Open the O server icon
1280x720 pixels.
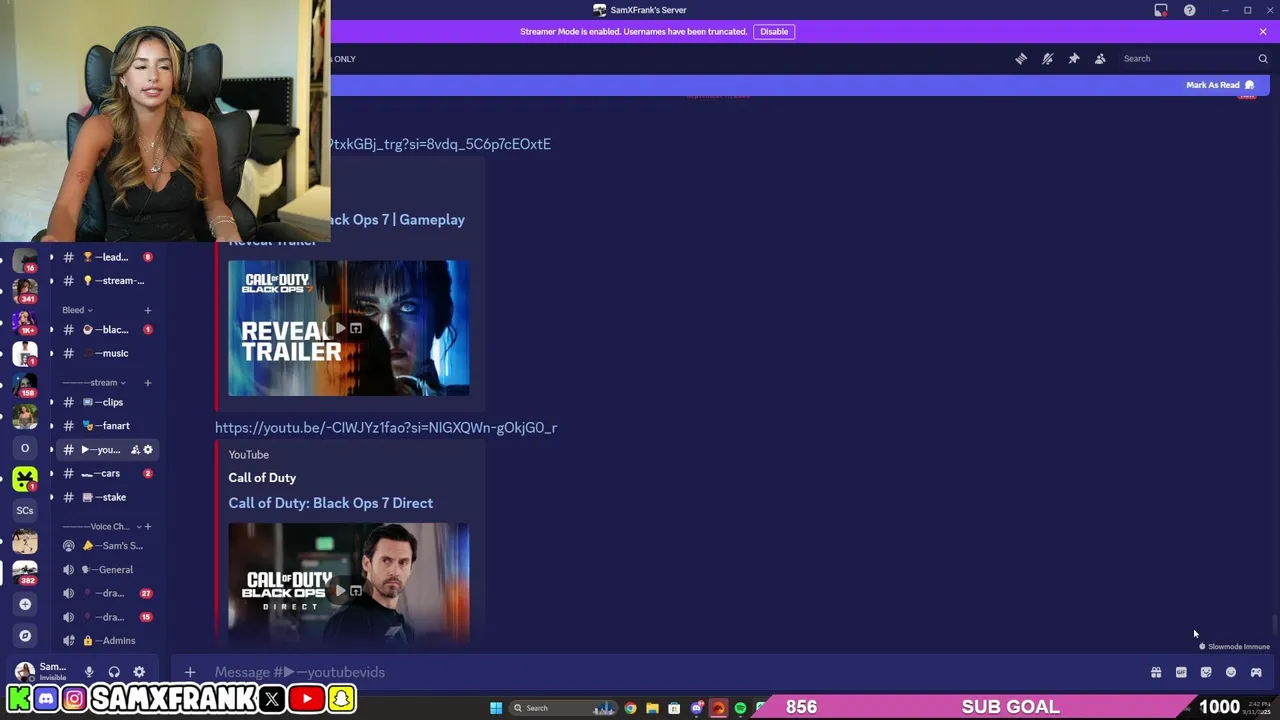[25, 448]
